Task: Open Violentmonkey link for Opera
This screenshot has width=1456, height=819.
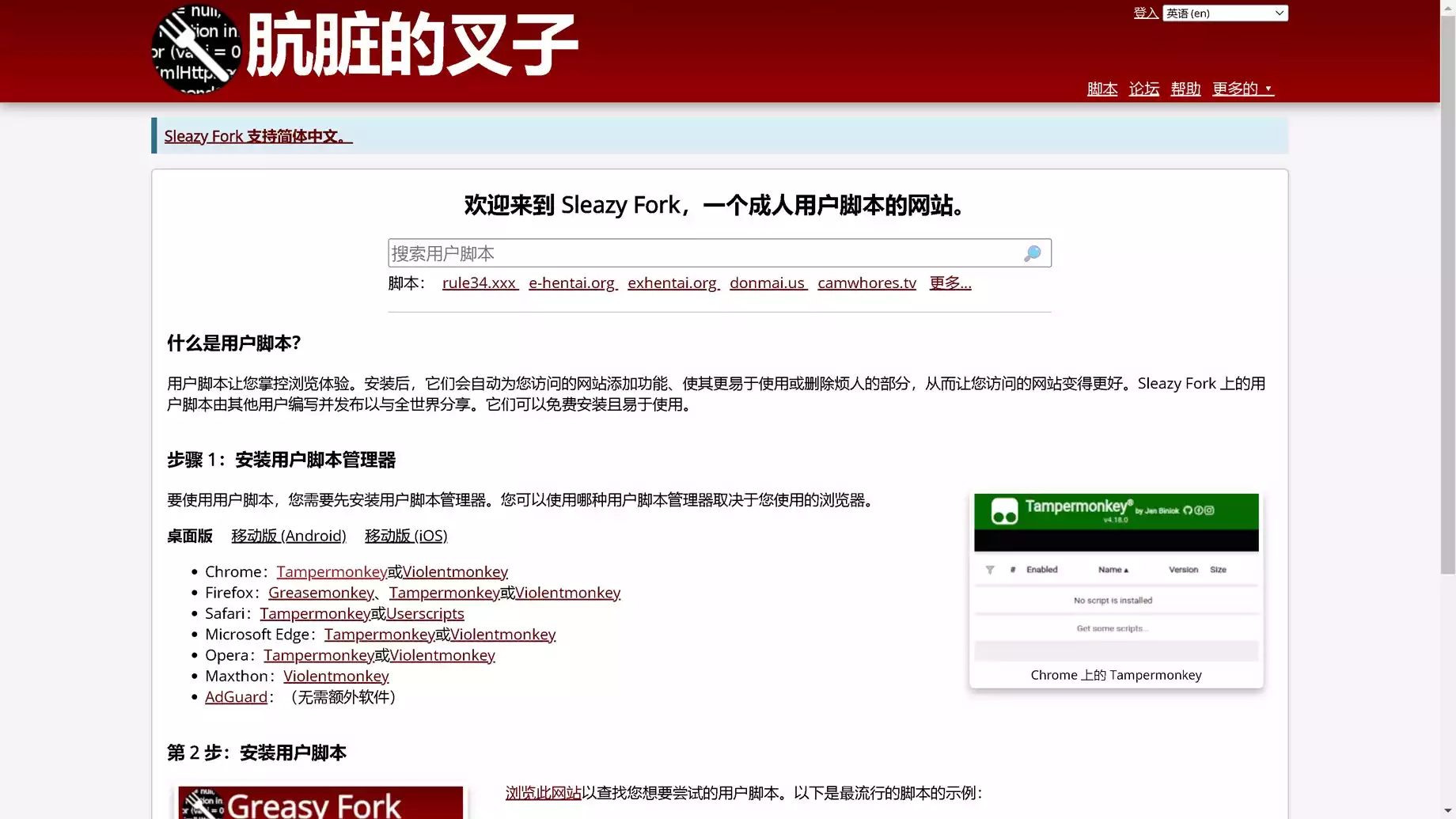Action: (442, 655)
